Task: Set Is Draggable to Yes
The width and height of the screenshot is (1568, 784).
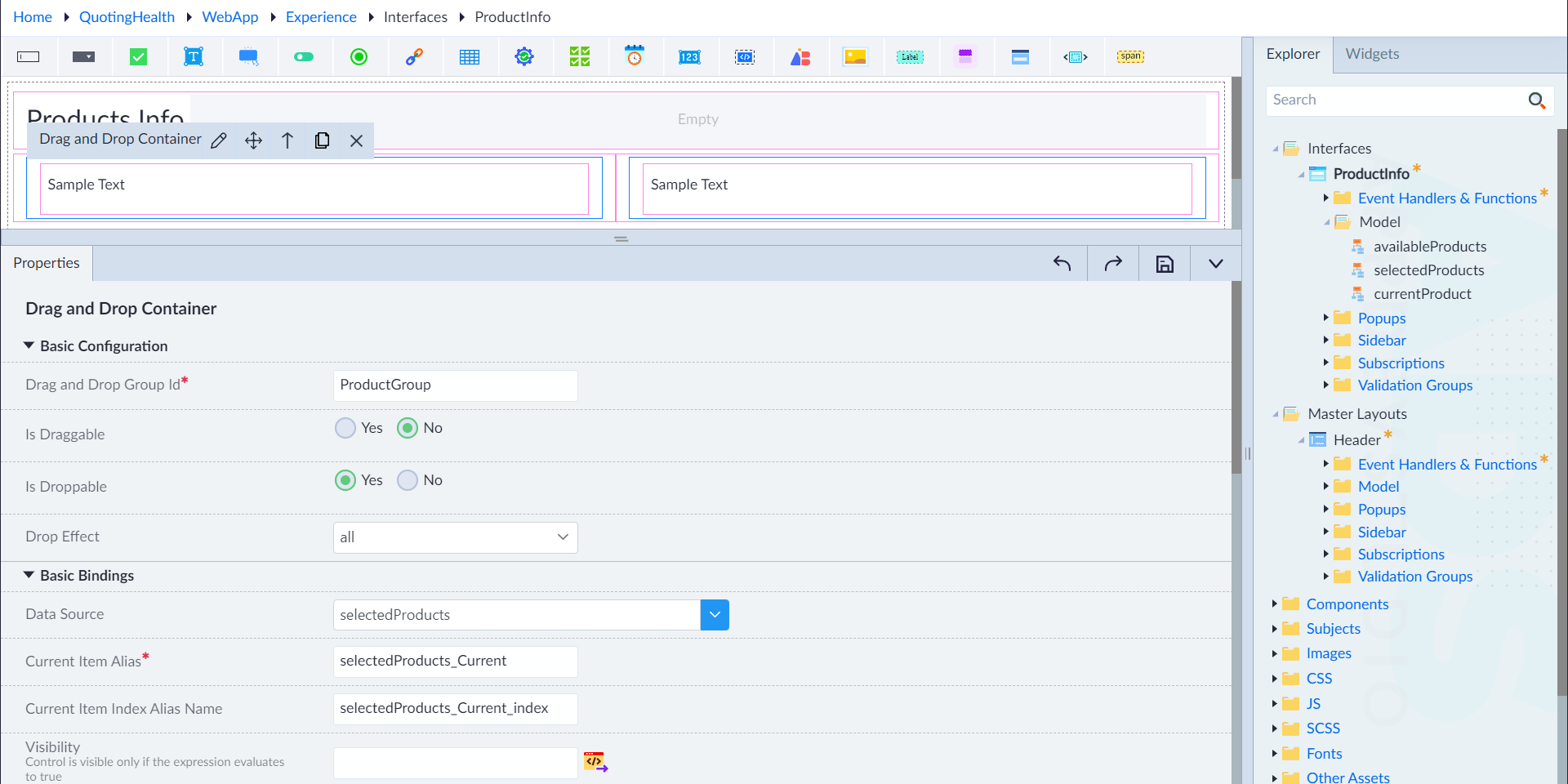Action: (345, 428)
